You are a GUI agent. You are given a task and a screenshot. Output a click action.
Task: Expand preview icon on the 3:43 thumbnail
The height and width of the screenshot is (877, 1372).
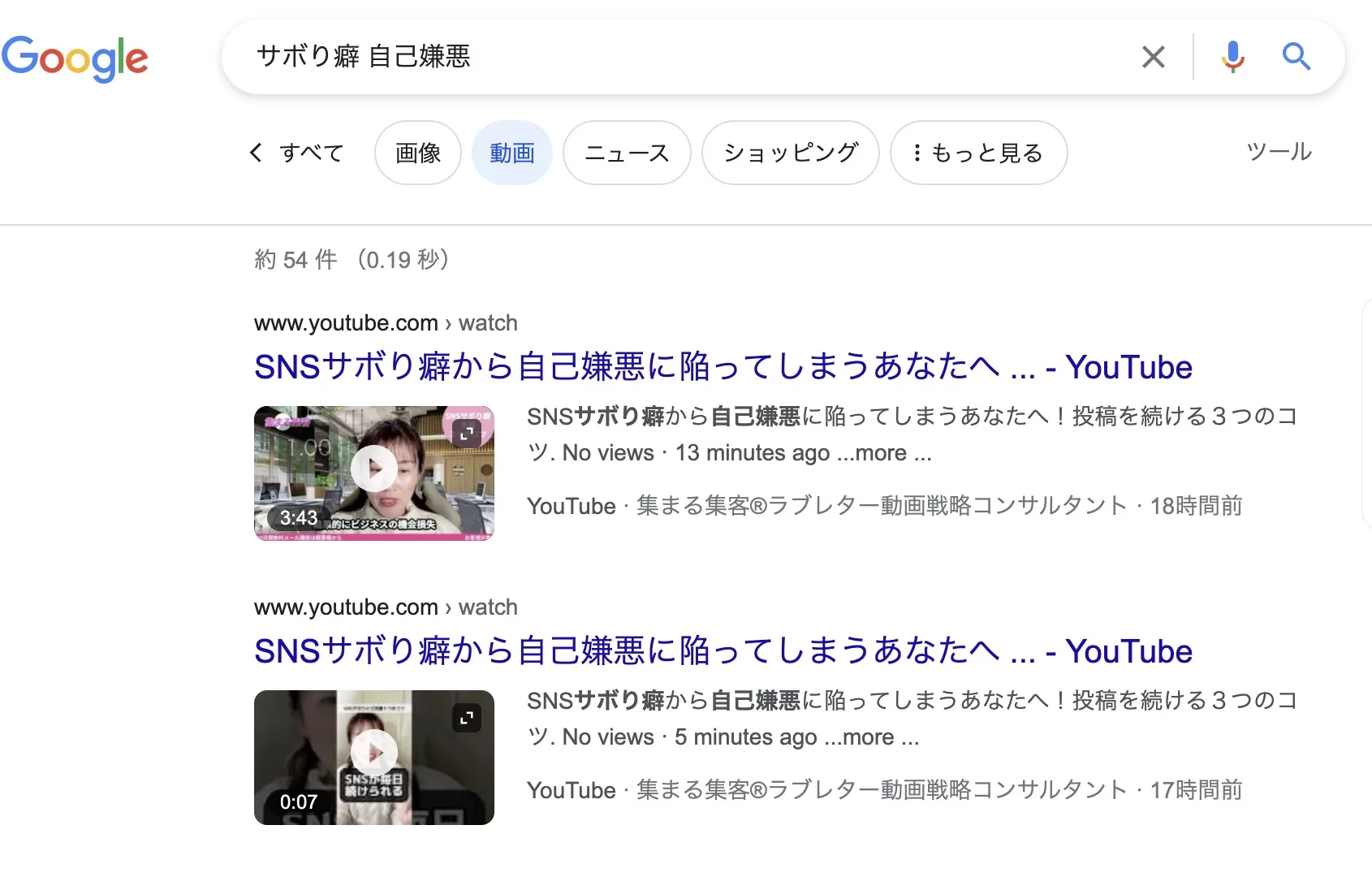pyautogui.click(x=467, y=434)
